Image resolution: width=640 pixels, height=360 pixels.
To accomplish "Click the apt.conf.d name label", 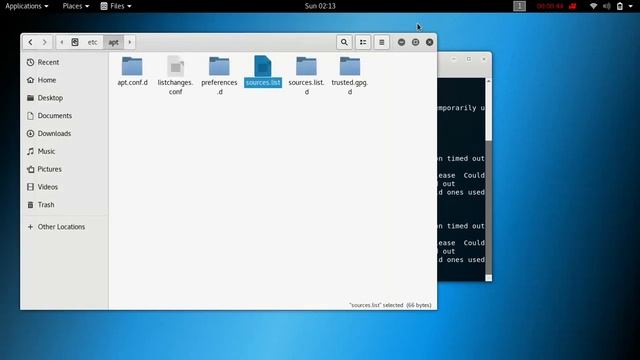I will tap(132, 82).
